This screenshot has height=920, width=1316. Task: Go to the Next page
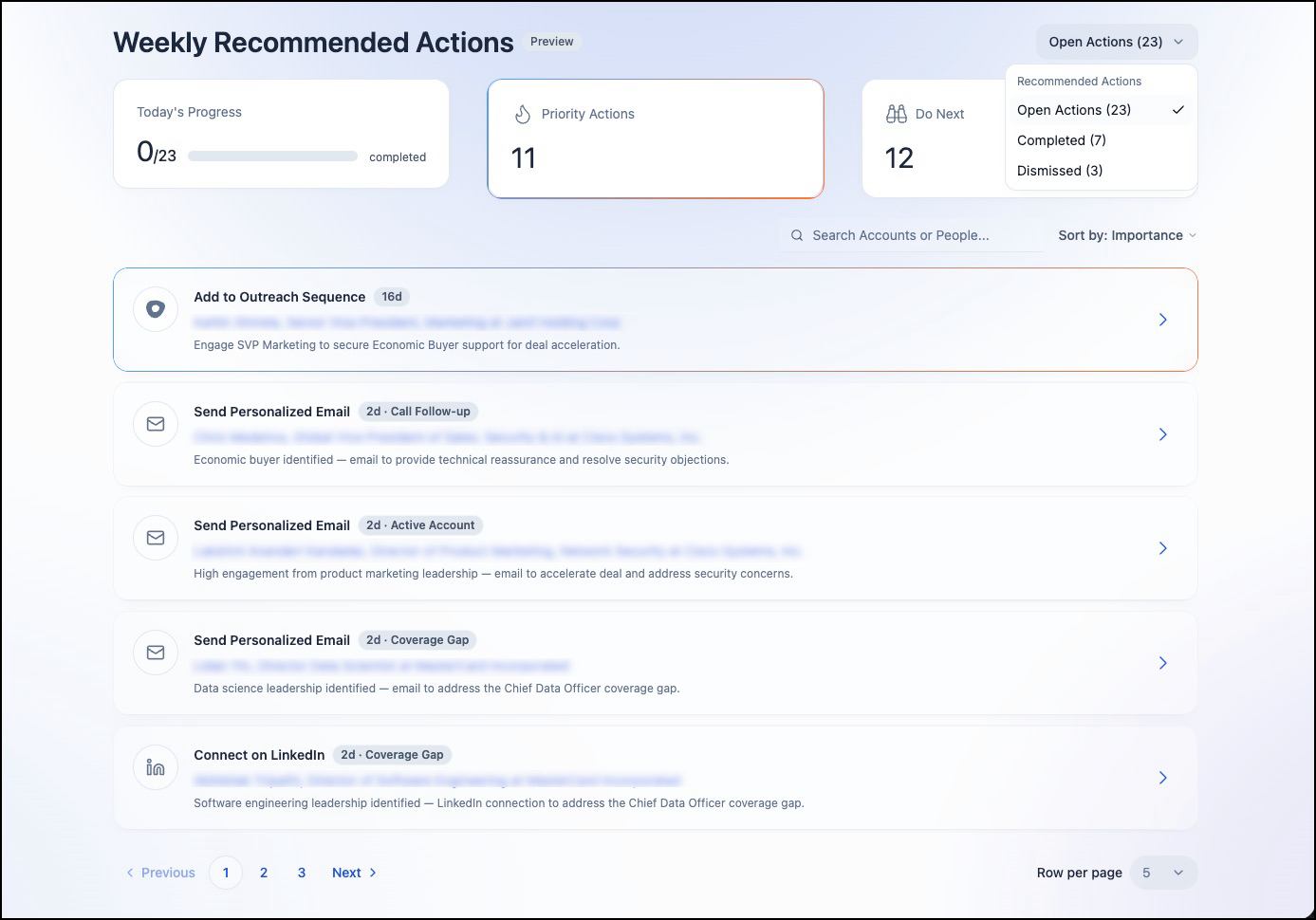(354, 873)
